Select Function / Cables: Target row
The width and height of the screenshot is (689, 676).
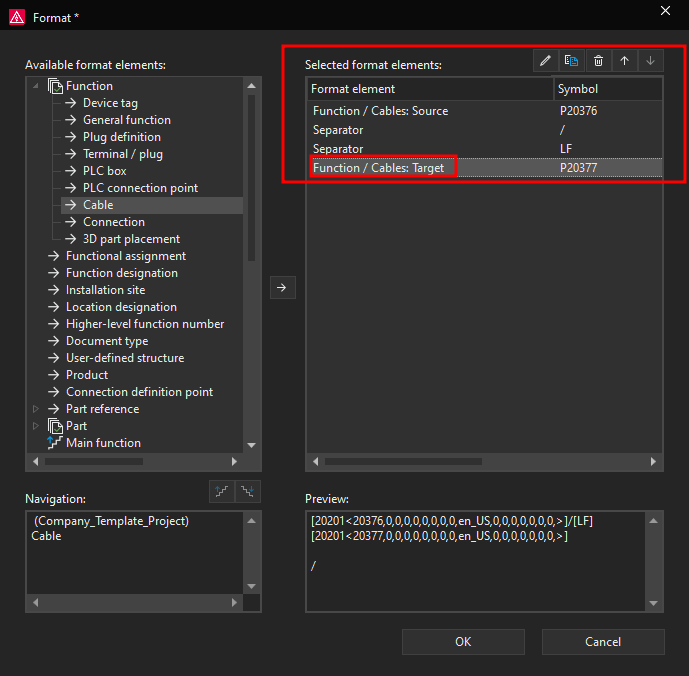(485, 168)
